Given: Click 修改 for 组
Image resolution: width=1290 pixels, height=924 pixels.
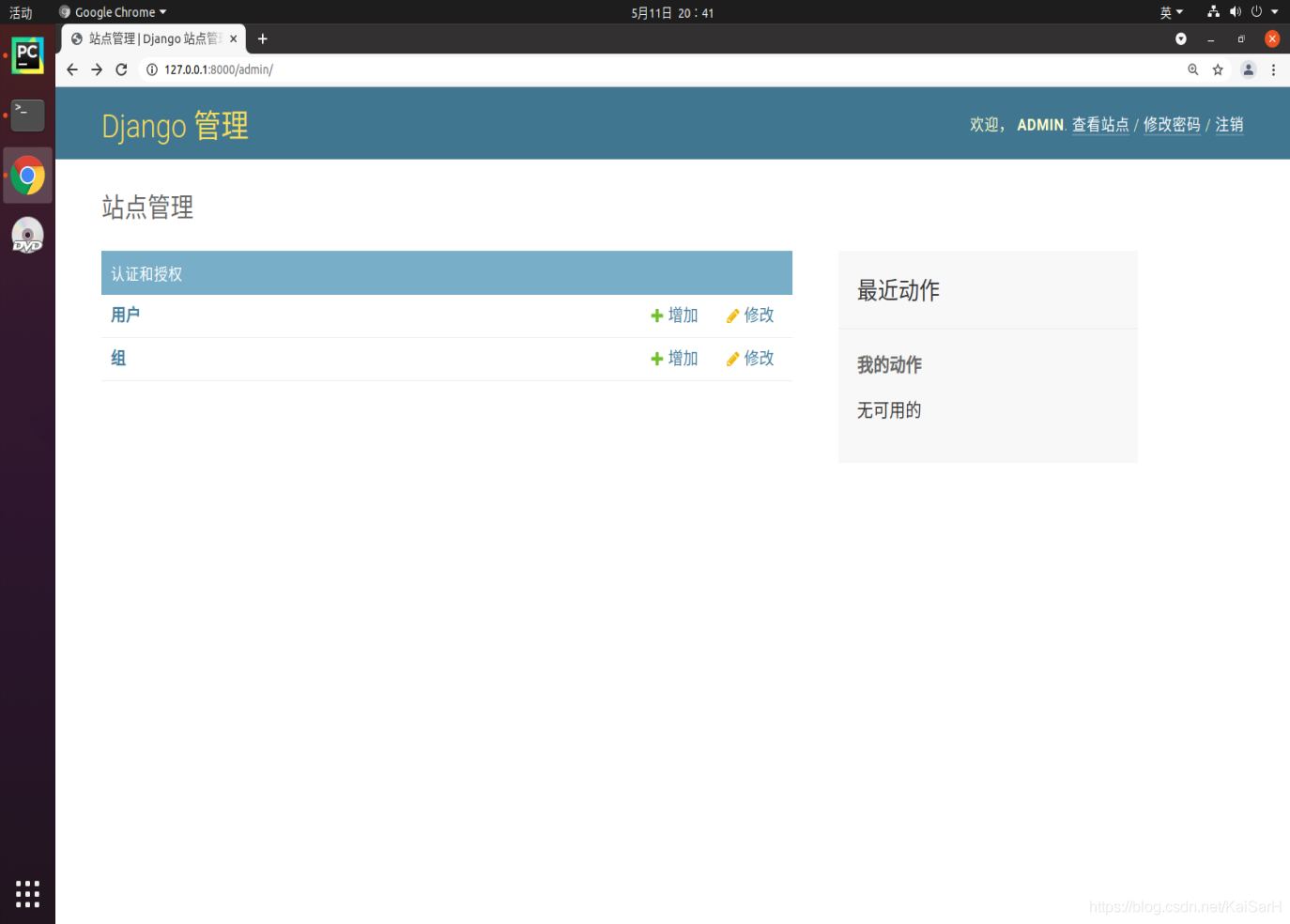Looking at the screenshot, I should pos(750,359).
